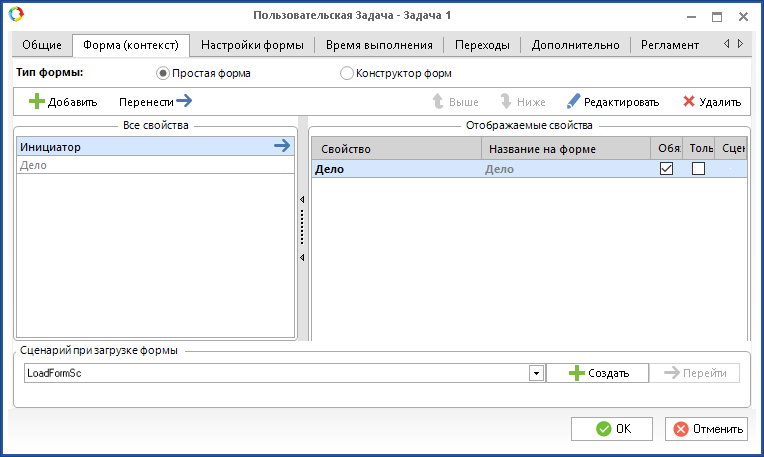
Task: Collapse the panel using the upper splitter arrow
Action: pyautogui.click(x=303, y=200)
